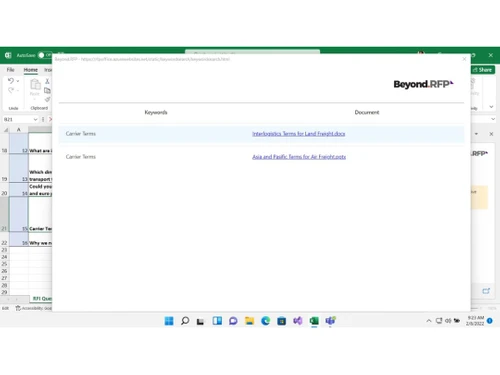Open the notification badge icon

tap(490, 321)
